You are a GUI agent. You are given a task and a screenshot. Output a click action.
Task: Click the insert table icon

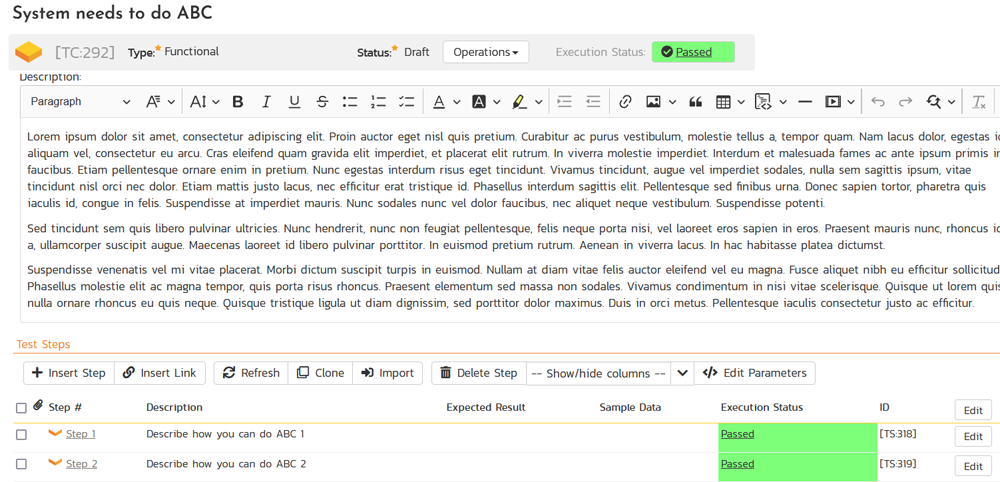pyautogui.click(x=723, y=101)
